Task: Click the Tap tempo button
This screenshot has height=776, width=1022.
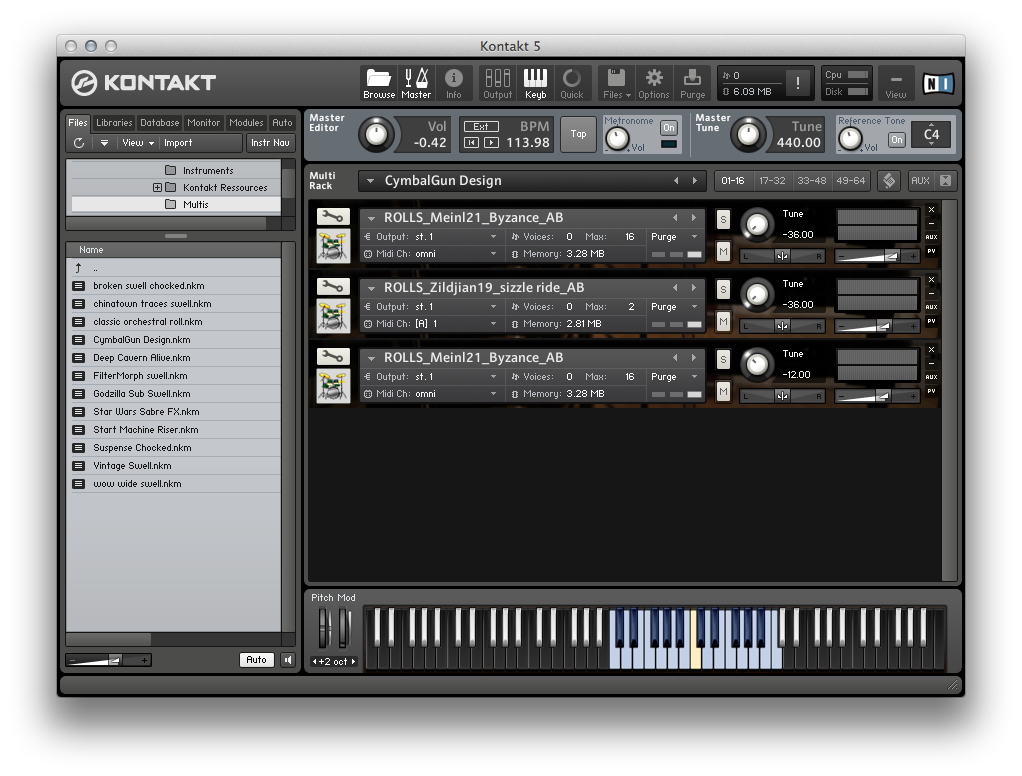Action: [x=578, y=134]
